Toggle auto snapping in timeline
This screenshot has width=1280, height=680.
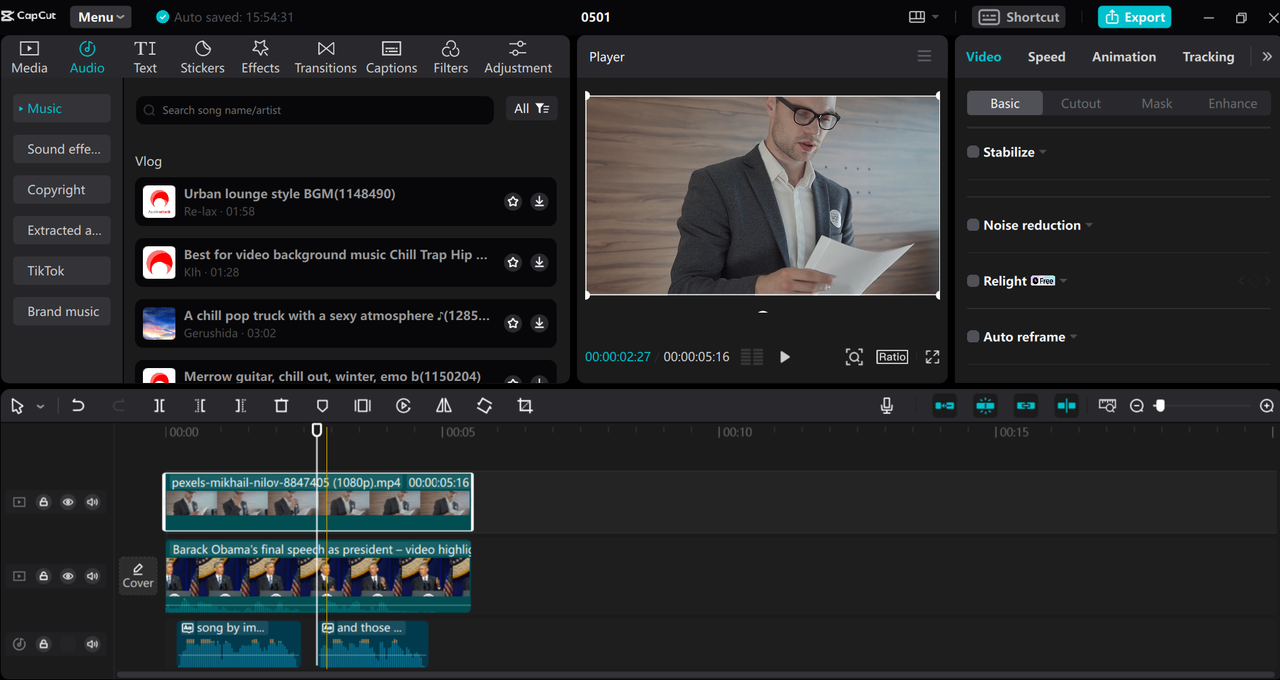985,406
